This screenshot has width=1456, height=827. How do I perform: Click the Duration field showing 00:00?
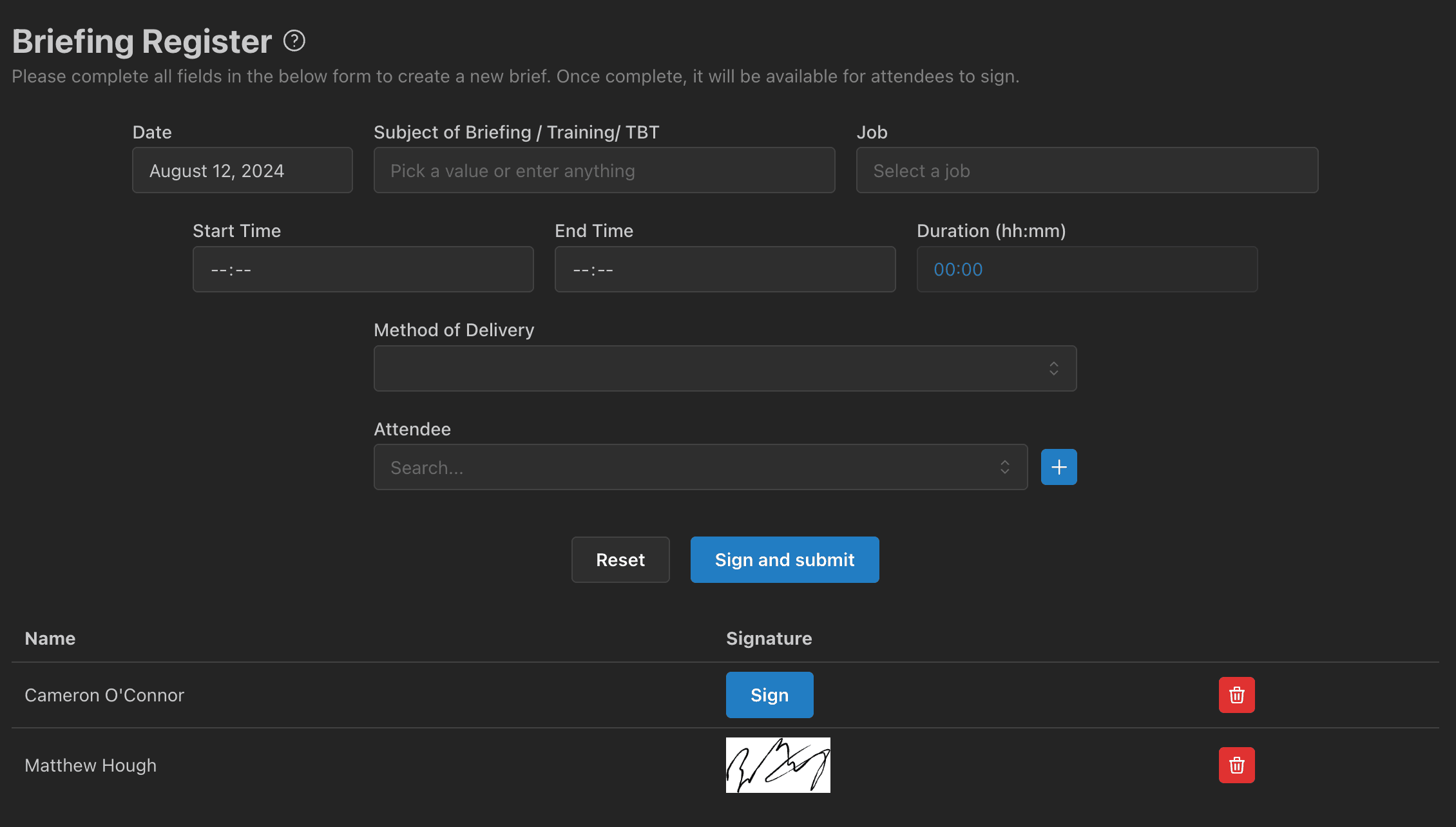[x=1087, y=269]
